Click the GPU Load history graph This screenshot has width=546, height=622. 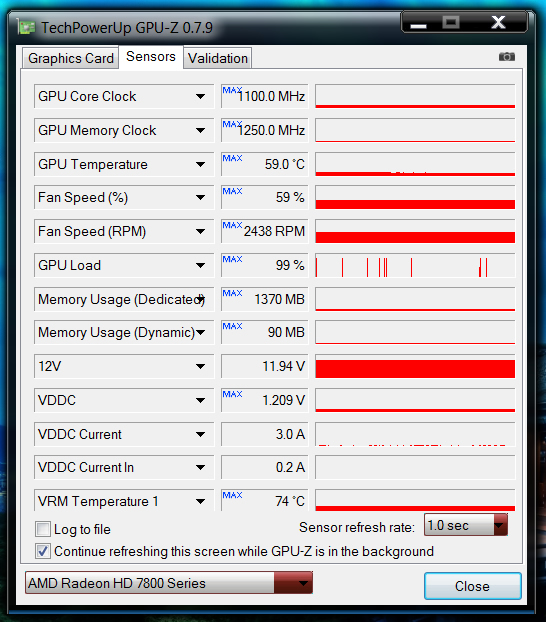[415, 265]
